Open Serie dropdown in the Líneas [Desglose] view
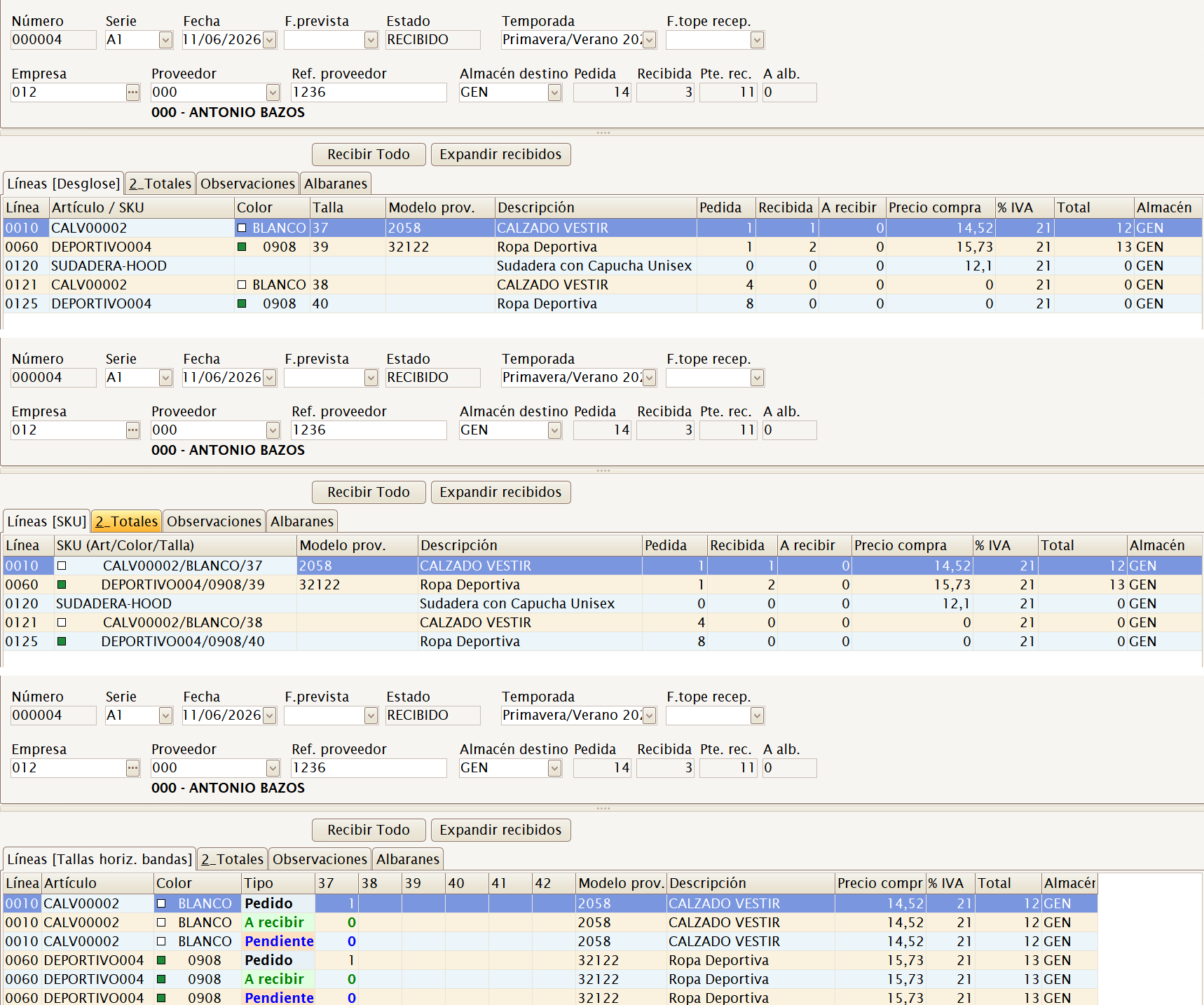 point(165,40)
